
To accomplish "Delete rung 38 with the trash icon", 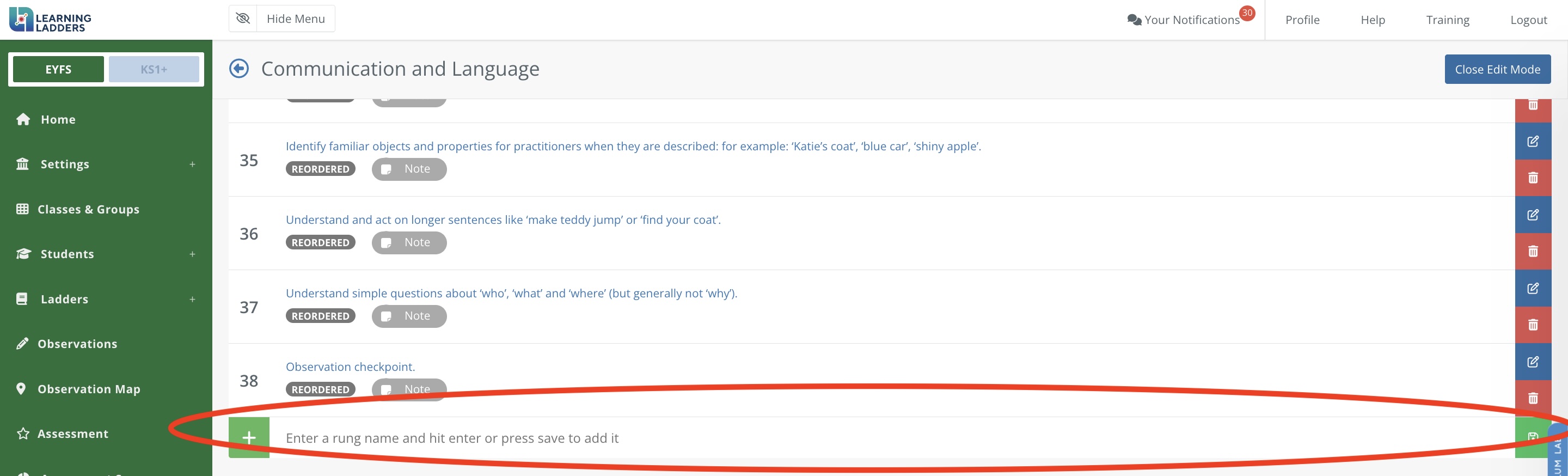I will [x=1533, y=398].
